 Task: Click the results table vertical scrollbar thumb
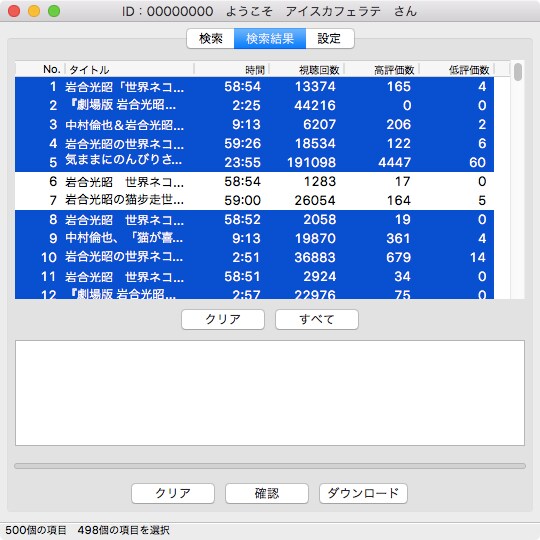coord(518,72)
